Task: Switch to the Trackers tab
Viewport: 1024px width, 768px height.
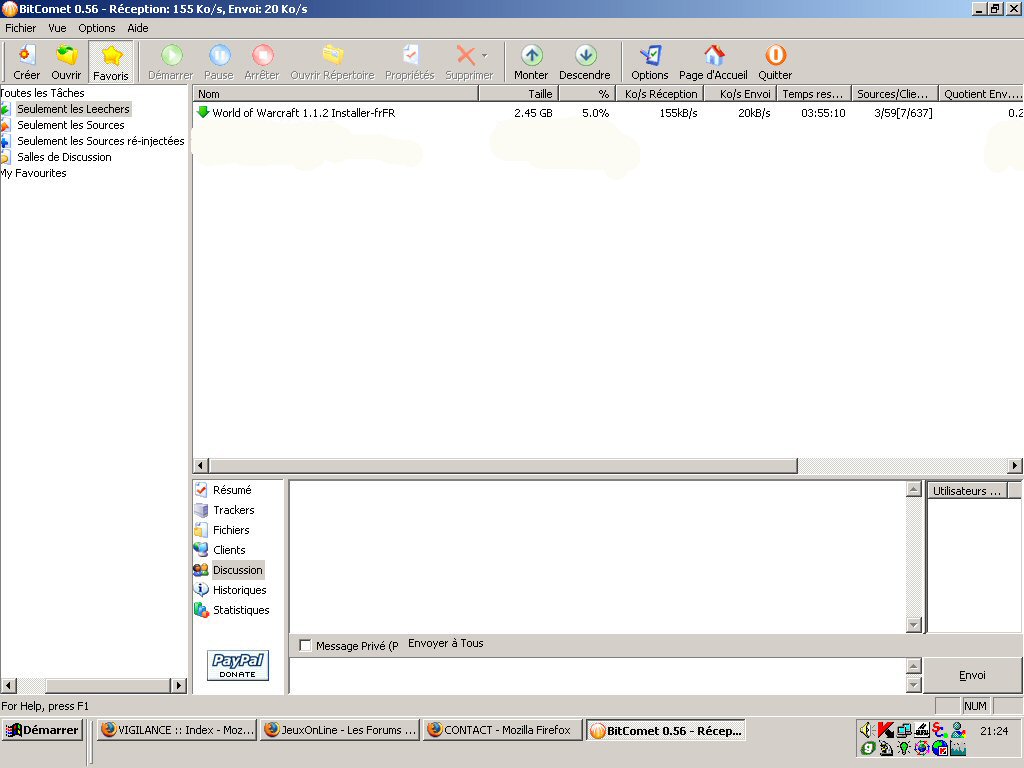Action: (234, 510)
